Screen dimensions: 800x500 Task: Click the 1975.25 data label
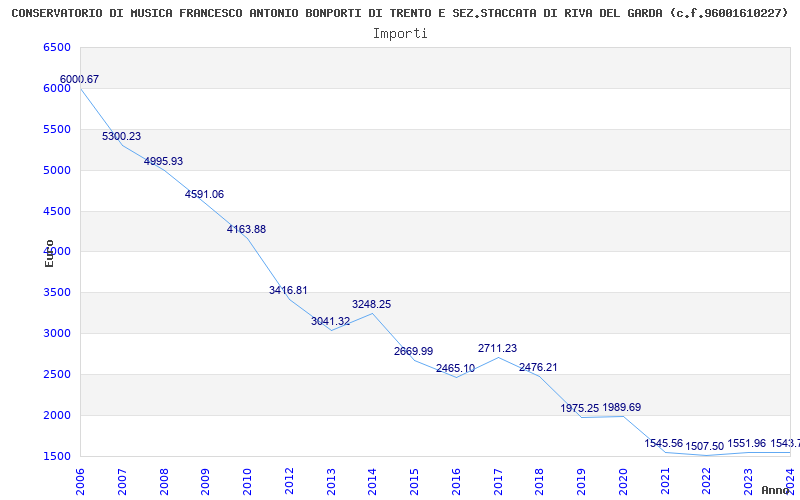(x=580, y=409)
